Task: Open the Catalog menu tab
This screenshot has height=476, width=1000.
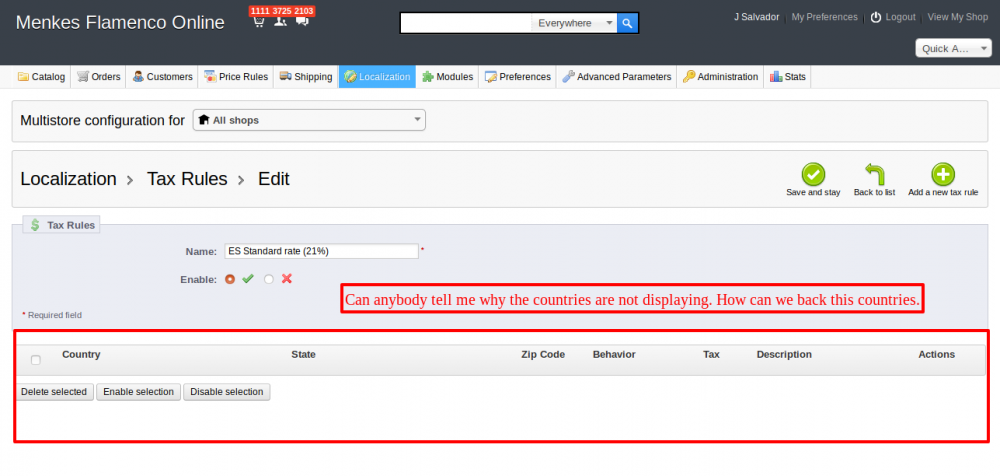Action: pyautogui.click(x=41, y=77)
